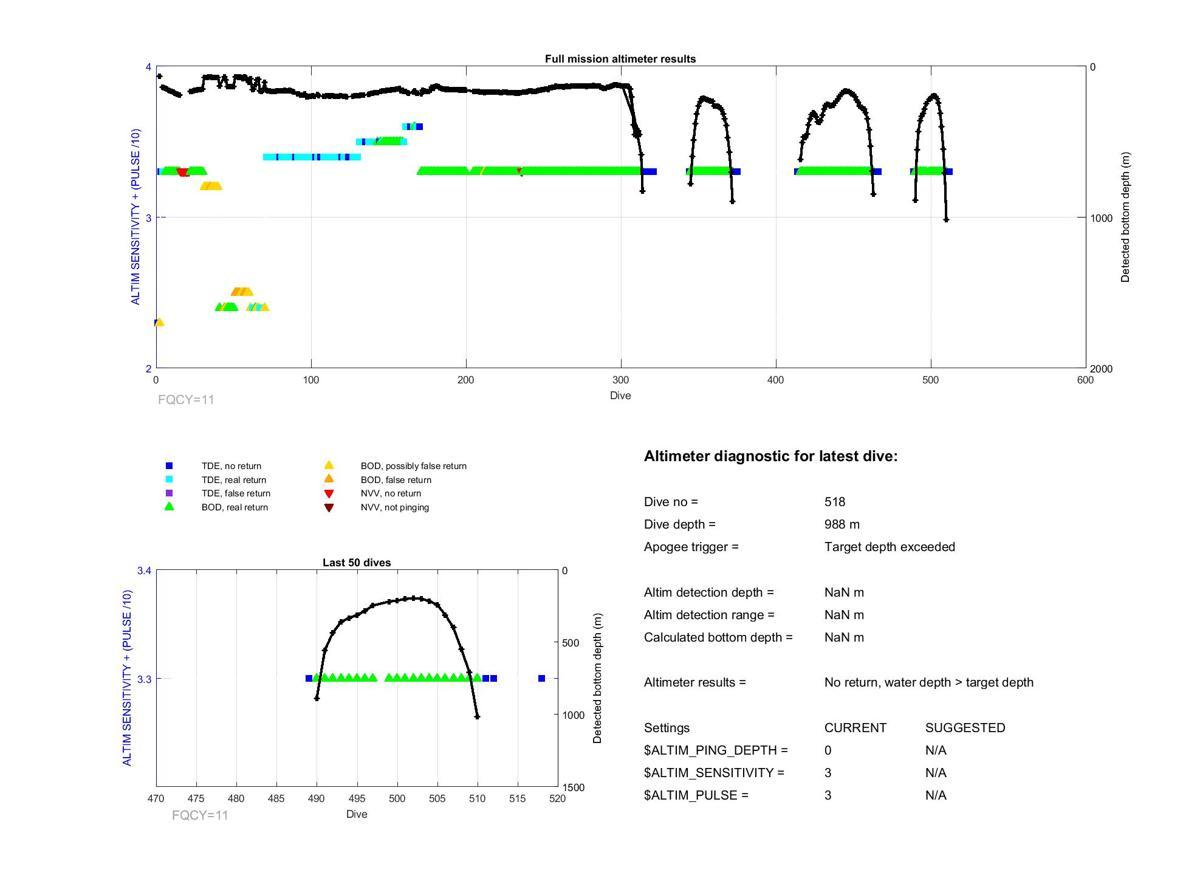The height and width of the screenshot is (885, 1200).
Task: Click the 'Settings' column header
Action: pyautogui.click(x=667, y=728)
